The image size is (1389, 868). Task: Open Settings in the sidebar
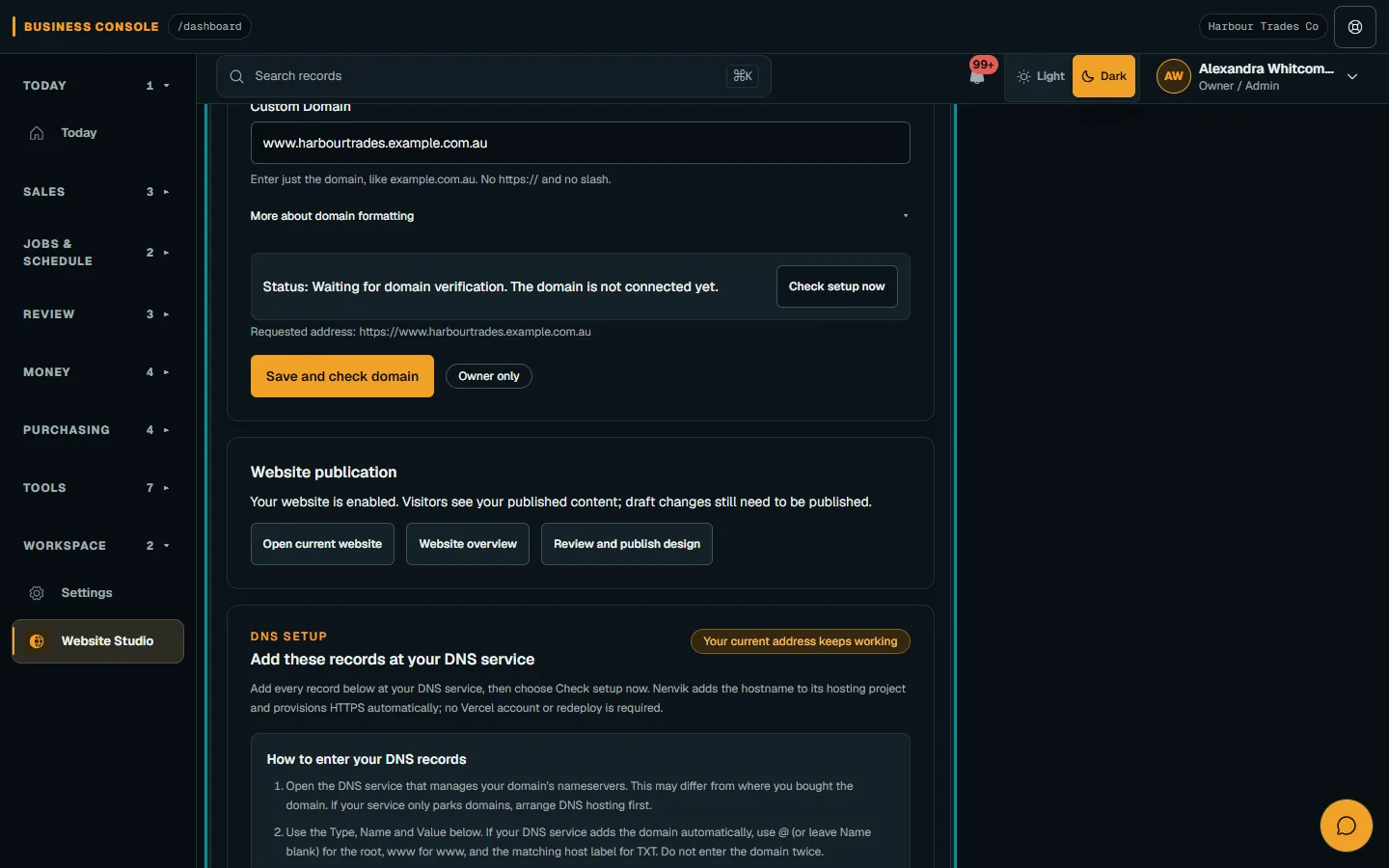[x=97, y=593]
